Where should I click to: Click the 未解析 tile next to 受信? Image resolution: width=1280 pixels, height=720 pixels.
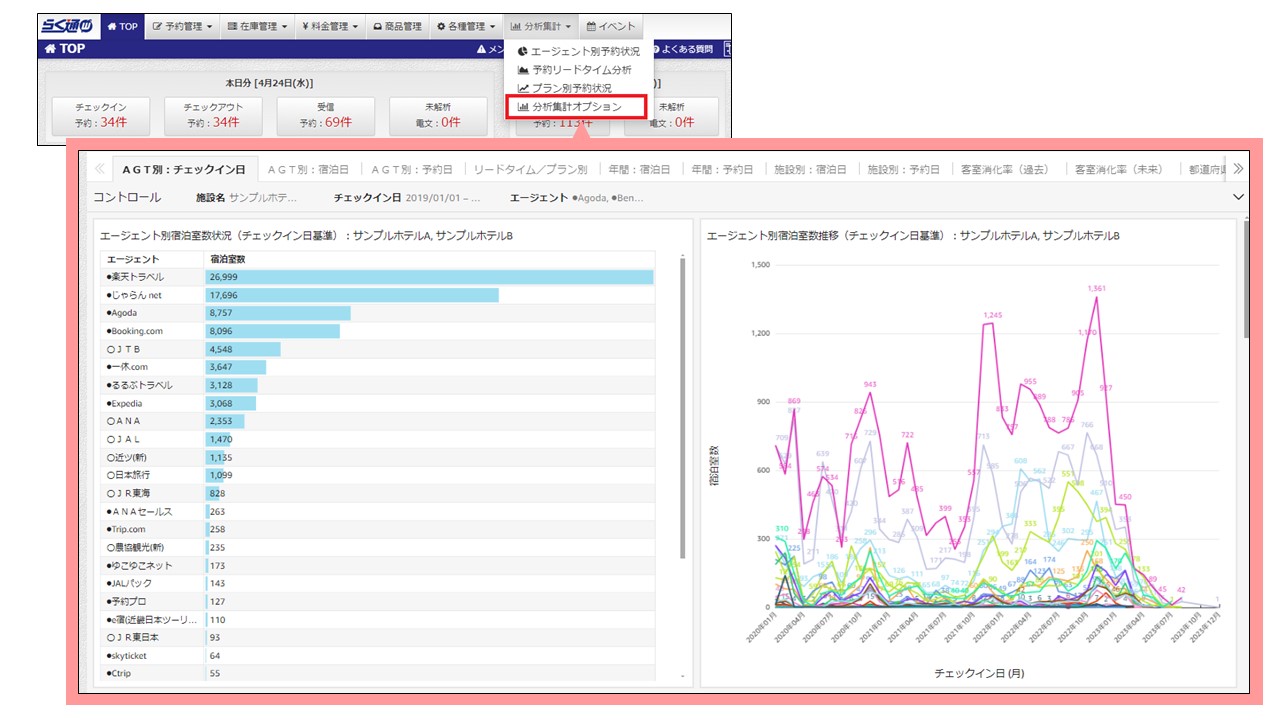coord(438,116)
